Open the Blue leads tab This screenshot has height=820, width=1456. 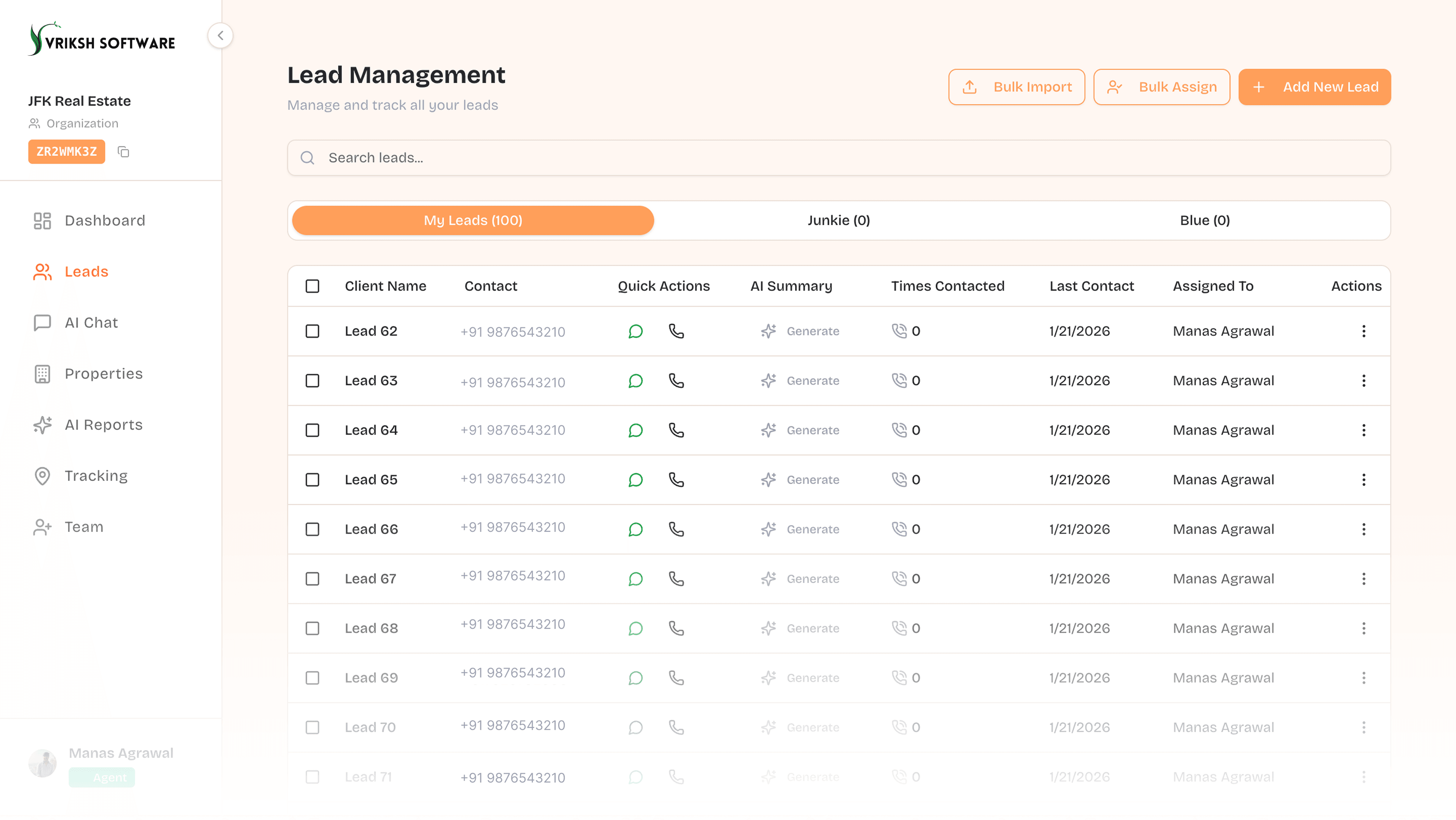tap(1205, 220)
